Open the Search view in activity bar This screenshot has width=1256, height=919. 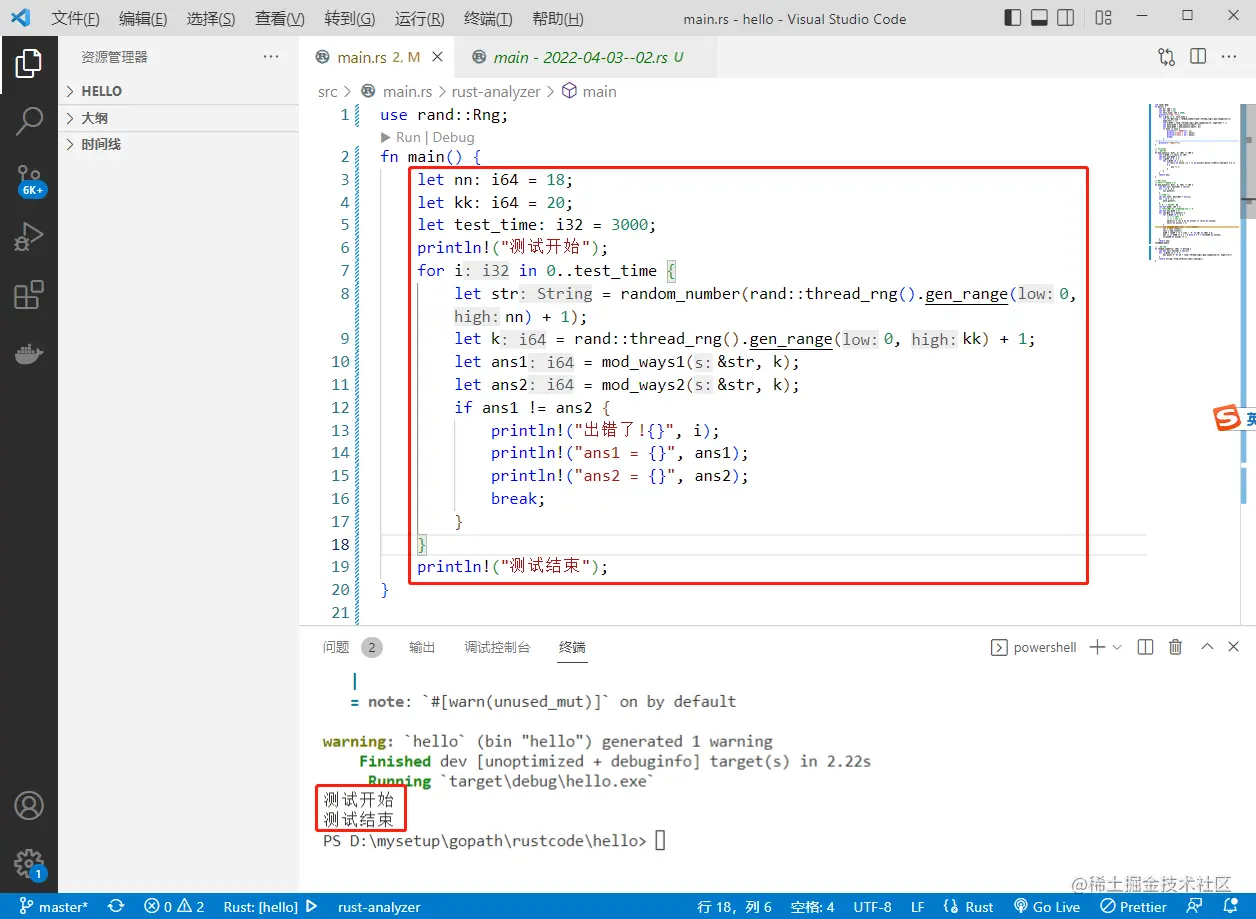click(29, 122)
